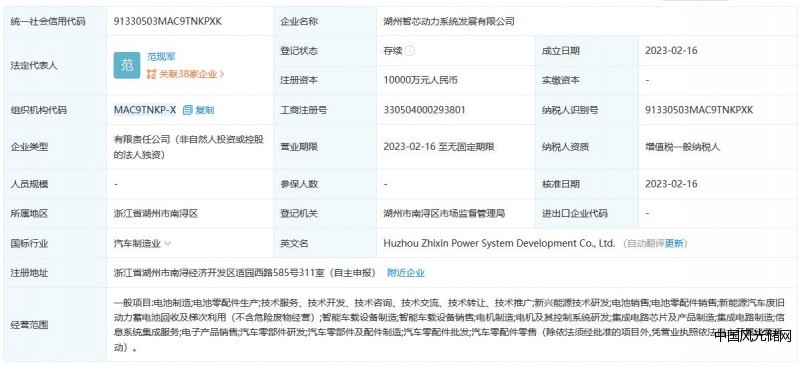Click the business registration number 330504000293801

pos(424,110)
